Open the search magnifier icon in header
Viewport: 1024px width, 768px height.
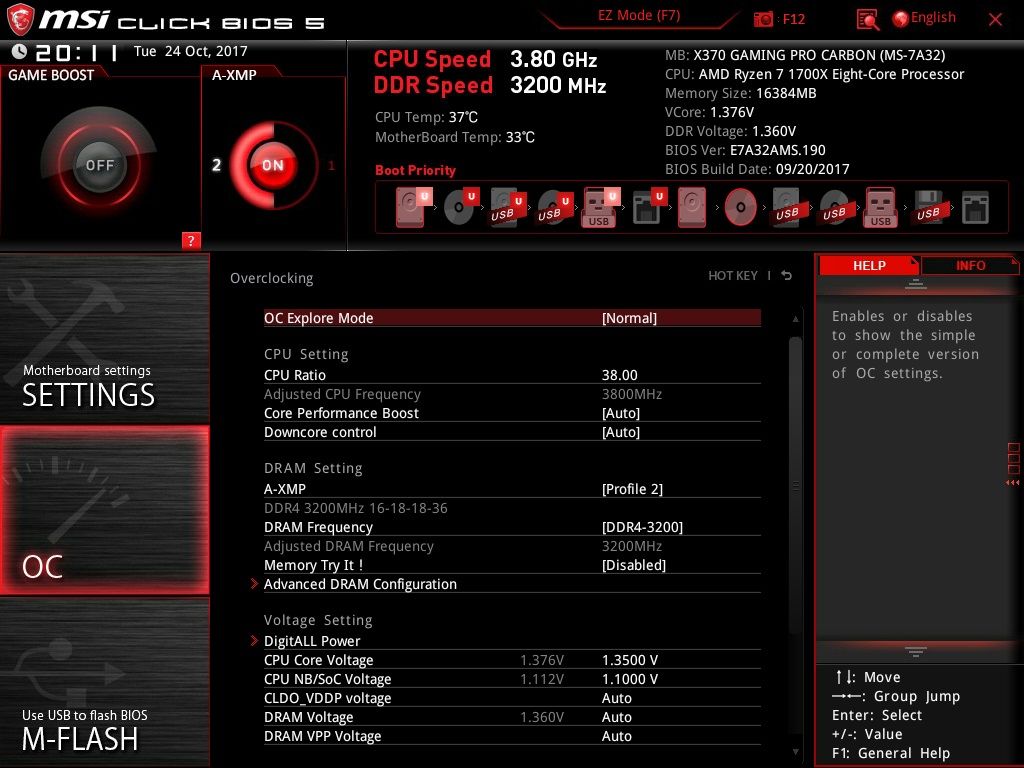867,20
